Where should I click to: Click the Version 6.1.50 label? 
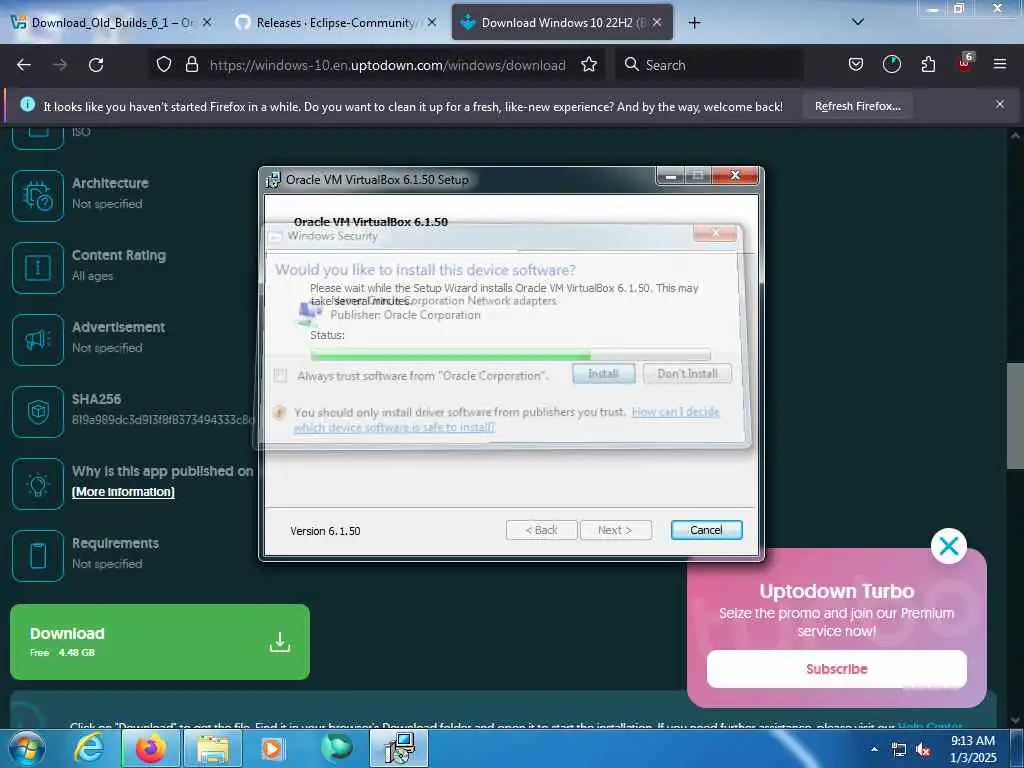click(325, 531)
